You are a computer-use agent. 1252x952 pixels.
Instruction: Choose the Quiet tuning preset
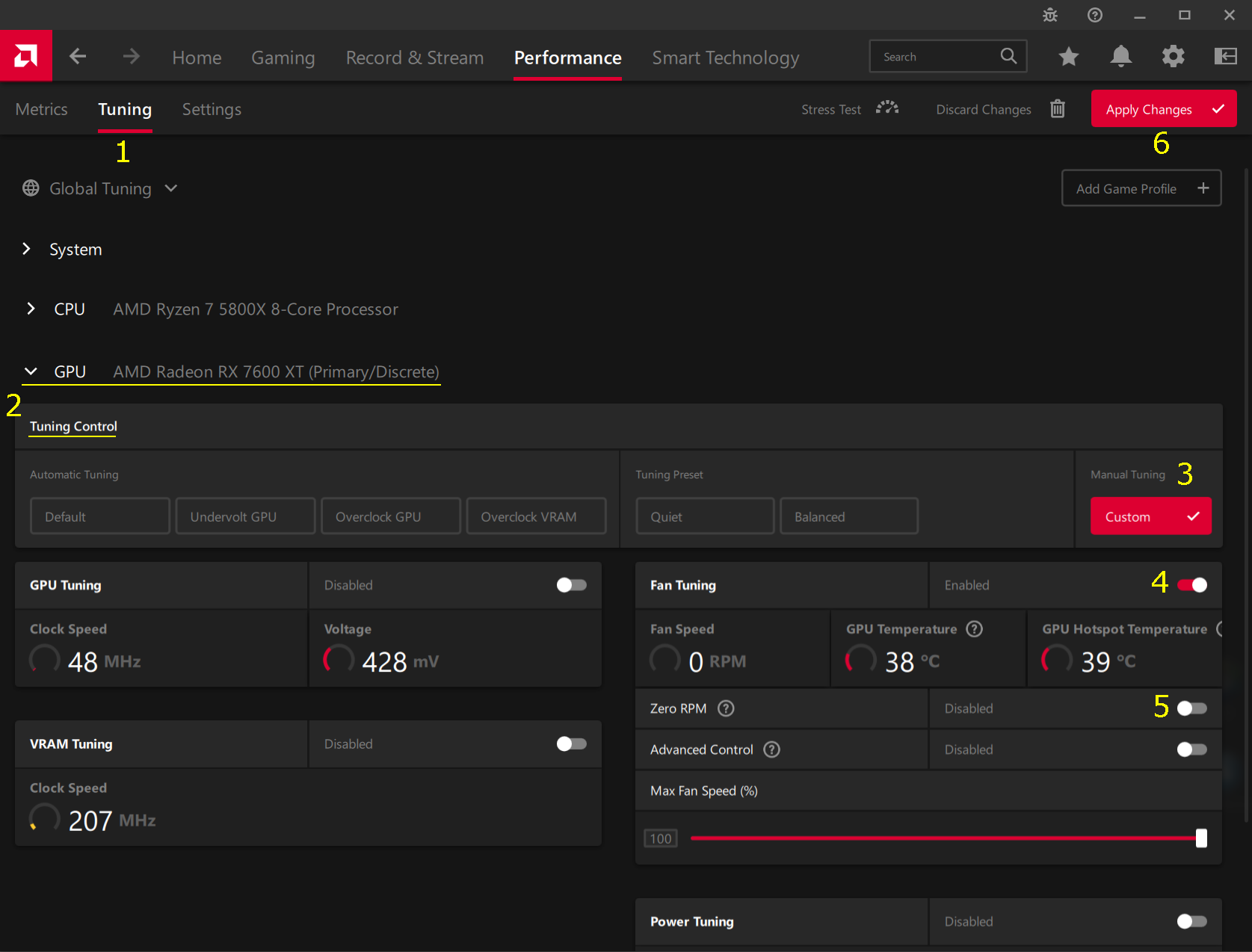pyautogui.click(x=705, y=516)
